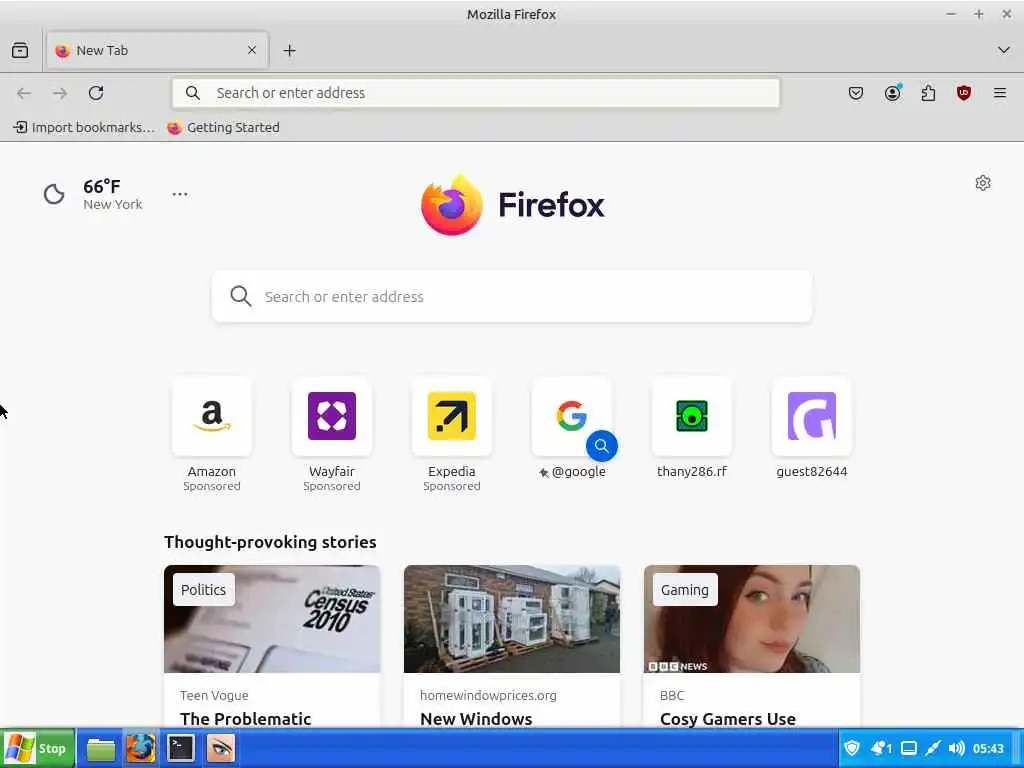Screen dimensions: 1024x768
Task: Launch terminal from taskbar
Action: pyautogui.click(x=181, y=748)
